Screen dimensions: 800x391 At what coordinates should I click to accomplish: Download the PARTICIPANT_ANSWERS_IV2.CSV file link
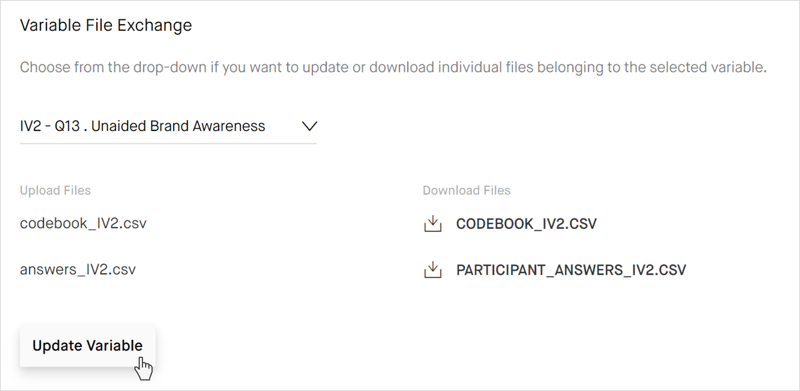(x=571, y=270)
